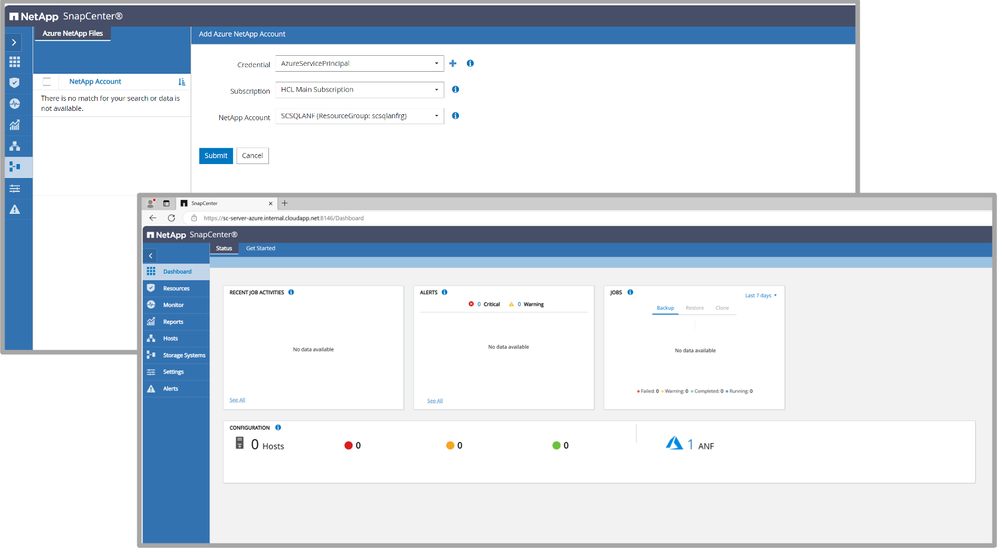Screen dimensions: 999x550
Task: Open Storage Systems icon in the back window sidebar
Action: [x=14, y=167]
